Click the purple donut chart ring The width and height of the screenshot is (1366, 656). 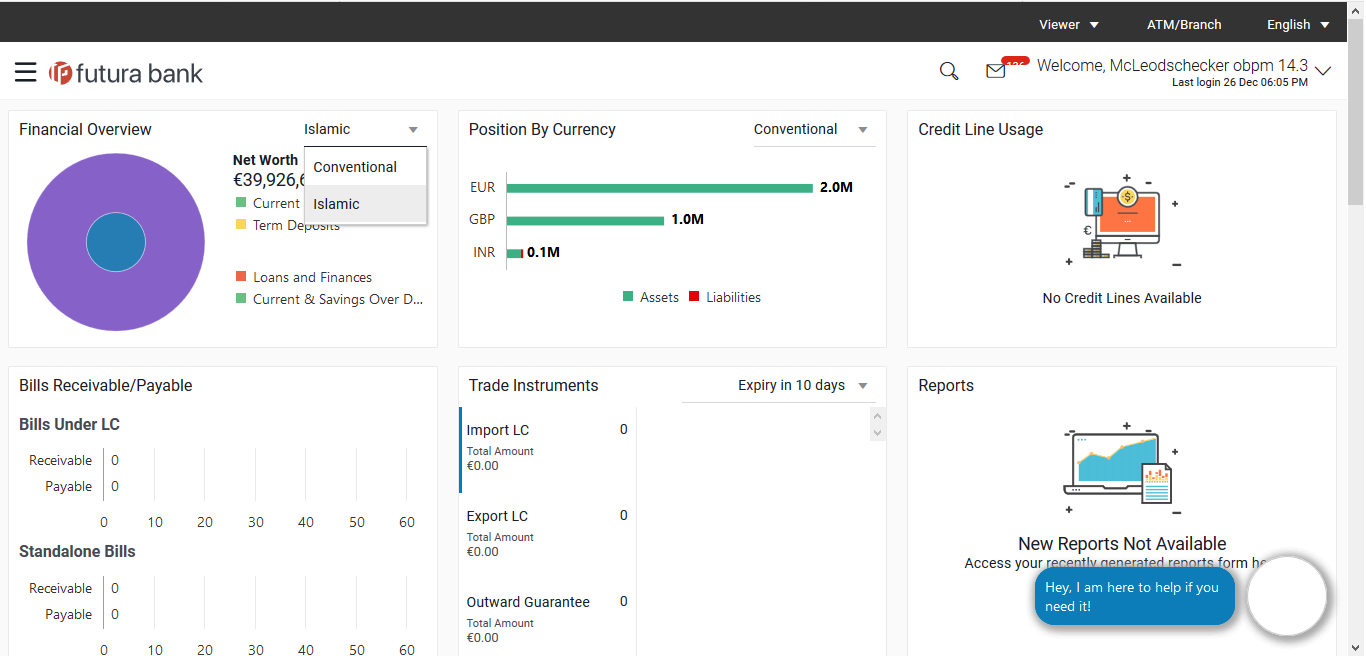point(58,242)
